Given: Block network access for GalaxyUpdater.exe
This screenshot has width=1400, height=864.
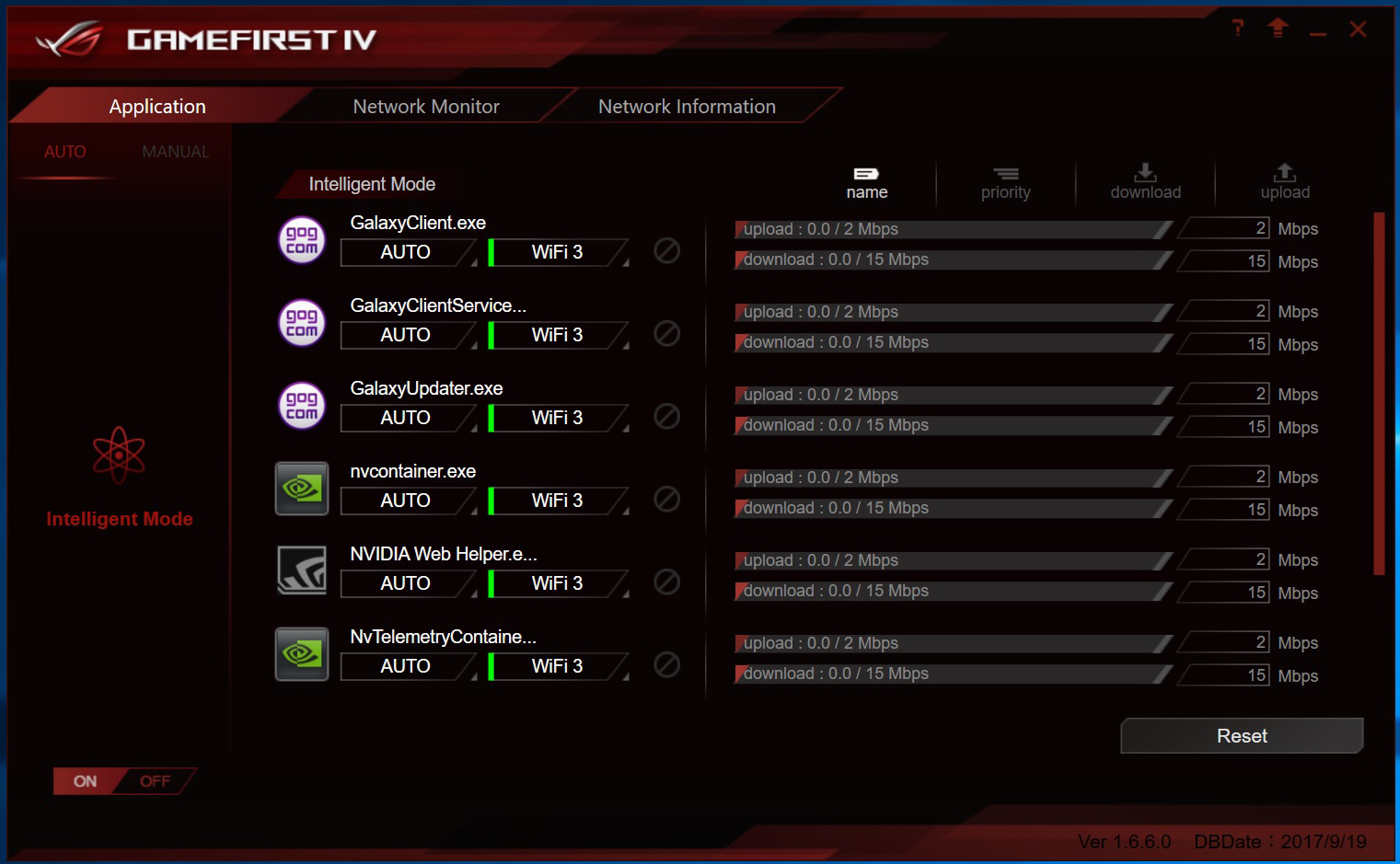Looking at the screenshot, I should [x=667, y=416].
